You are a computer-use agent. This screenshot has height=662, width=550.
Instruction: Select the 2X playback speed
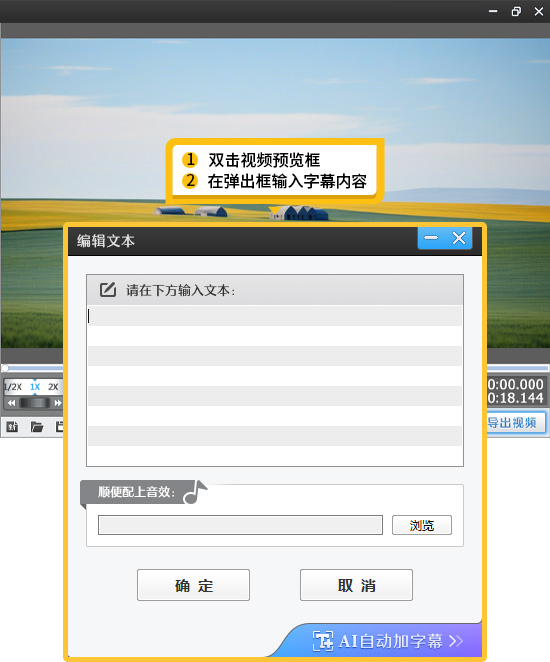coord(53,387)
